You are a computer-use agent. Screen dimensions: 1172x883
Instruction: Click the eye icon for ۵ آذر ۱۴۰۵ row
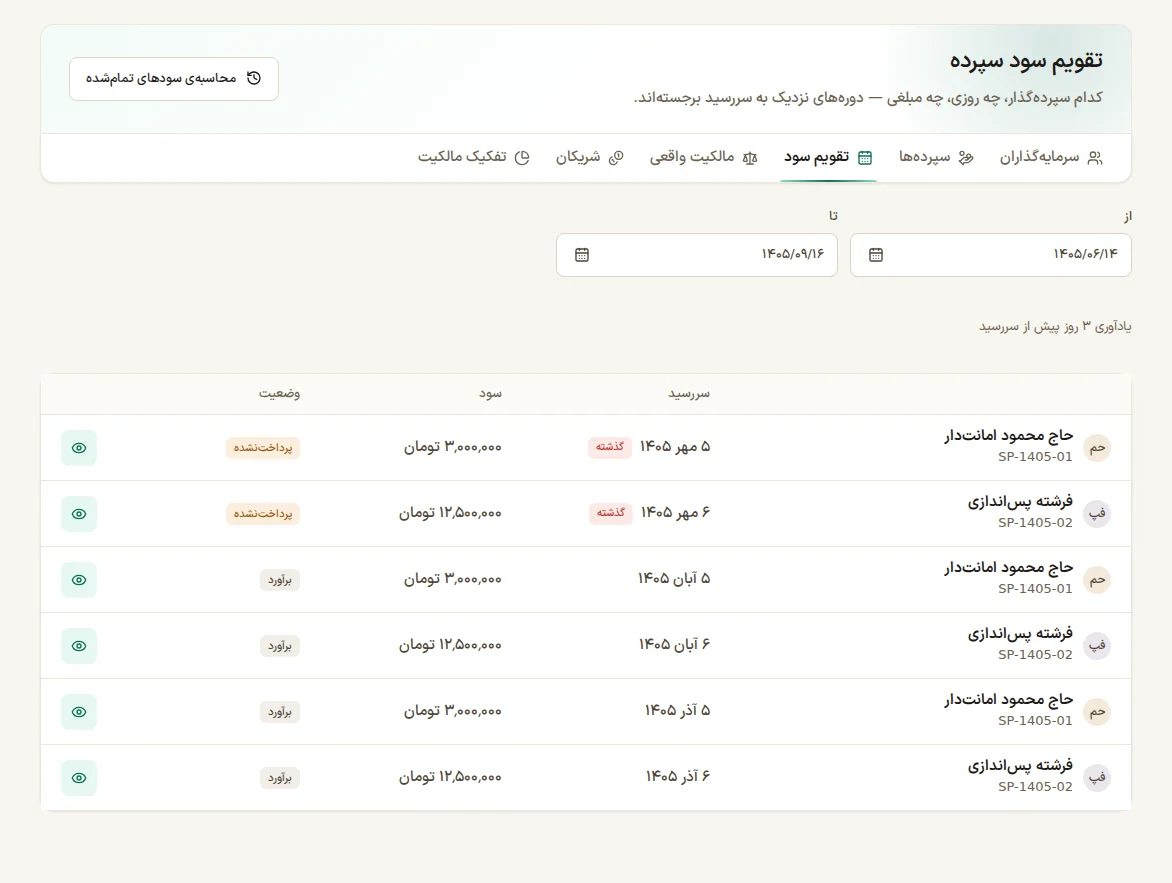pos(79,712)
